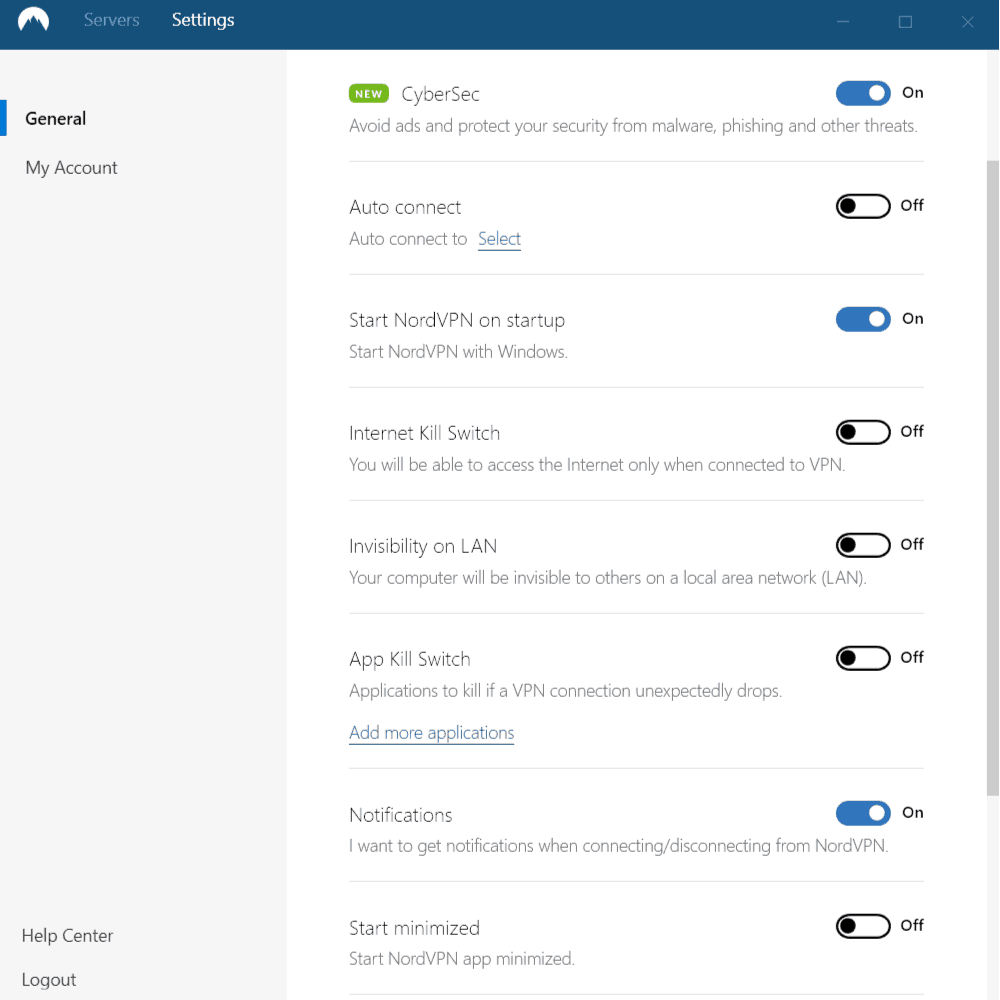Enable the App Kill Switch toggle
The width and height of the screenshot is (1000, 1000).
(863, 658)
